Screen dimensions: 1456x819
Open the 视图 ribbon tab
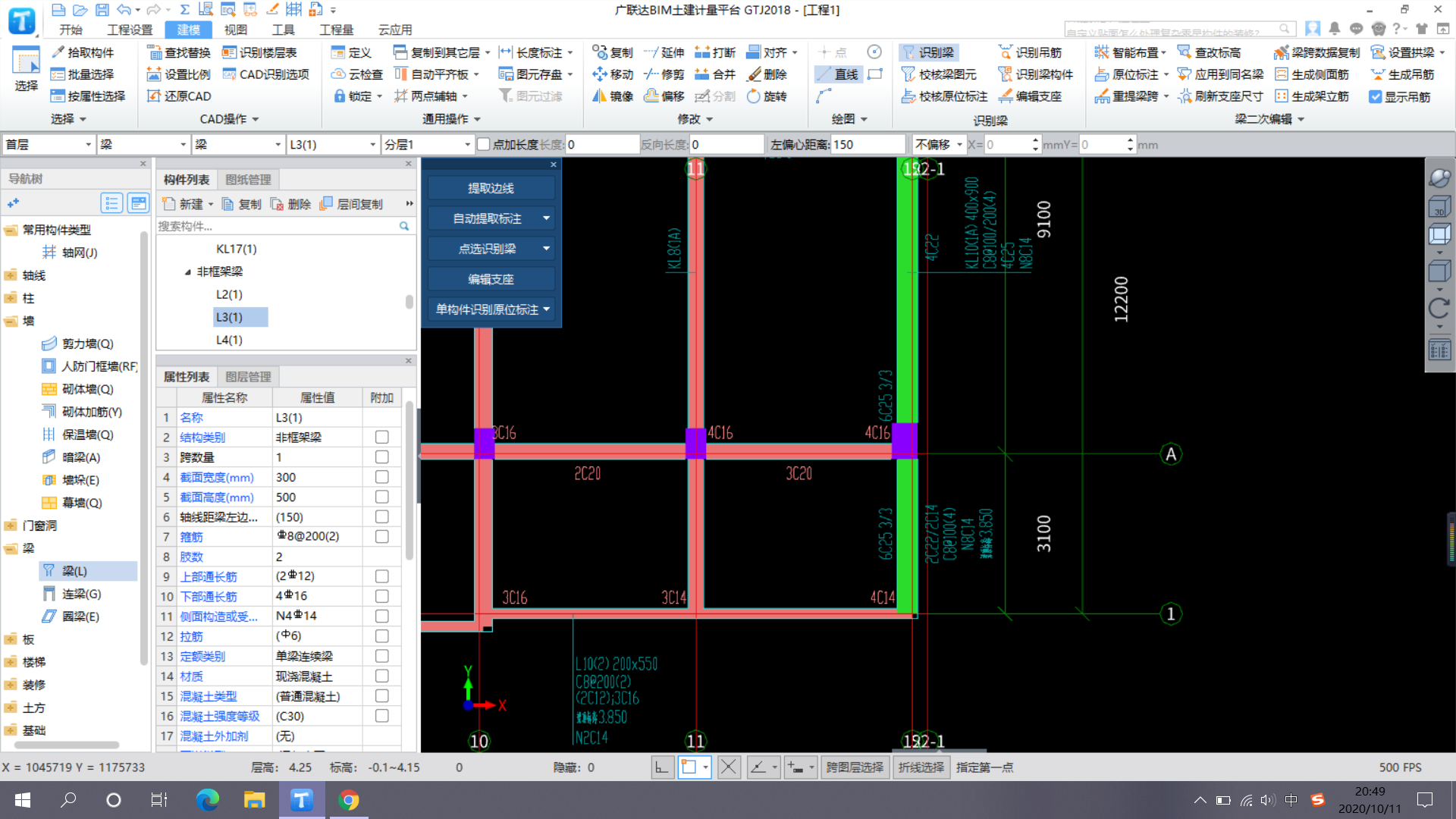click(x=236, y=30)
